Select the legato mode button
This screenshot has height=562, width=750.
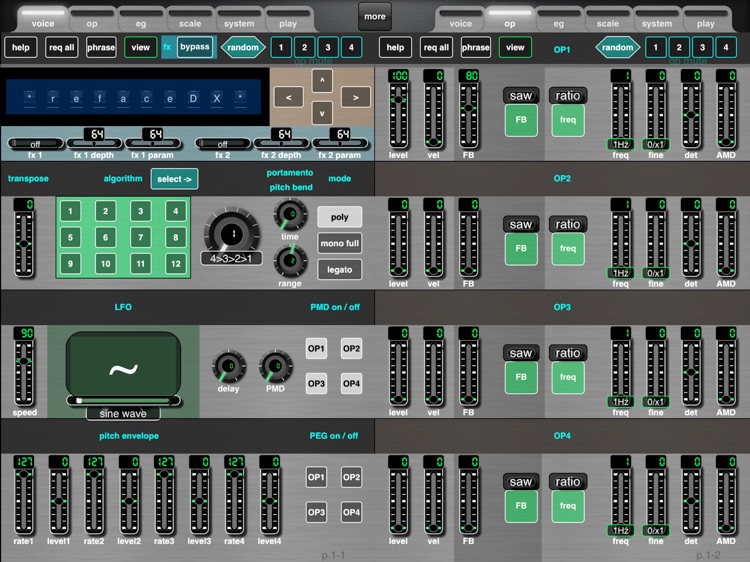339,269
